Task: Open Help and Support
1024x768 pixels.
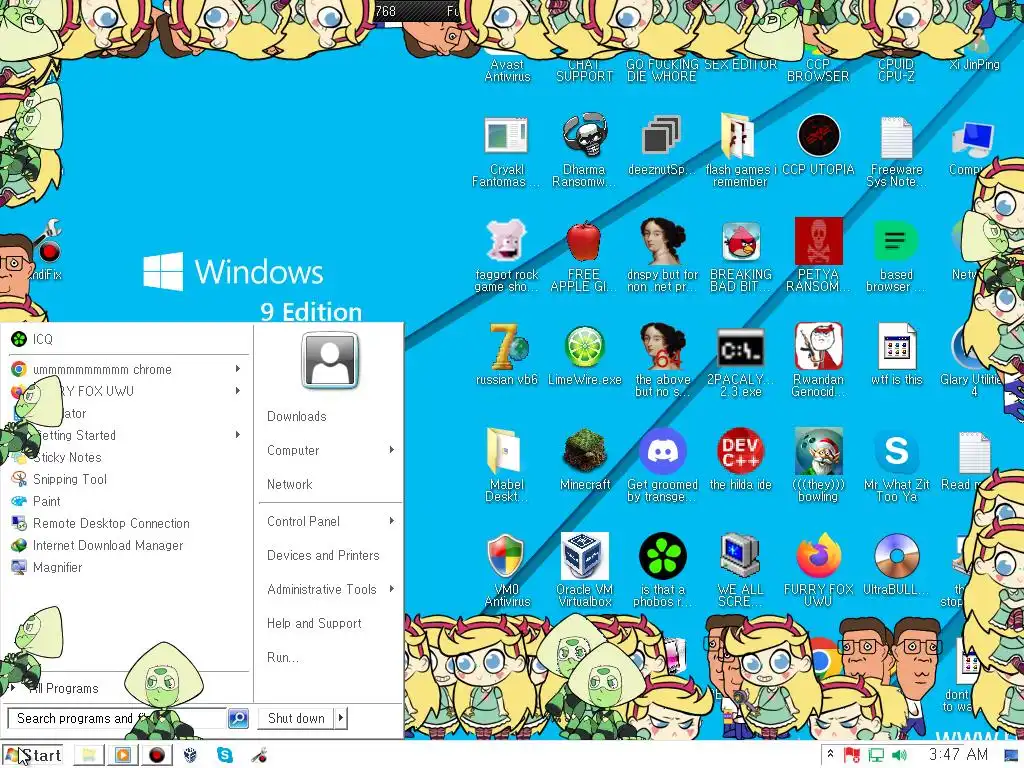Action: [x=314, y=623]
